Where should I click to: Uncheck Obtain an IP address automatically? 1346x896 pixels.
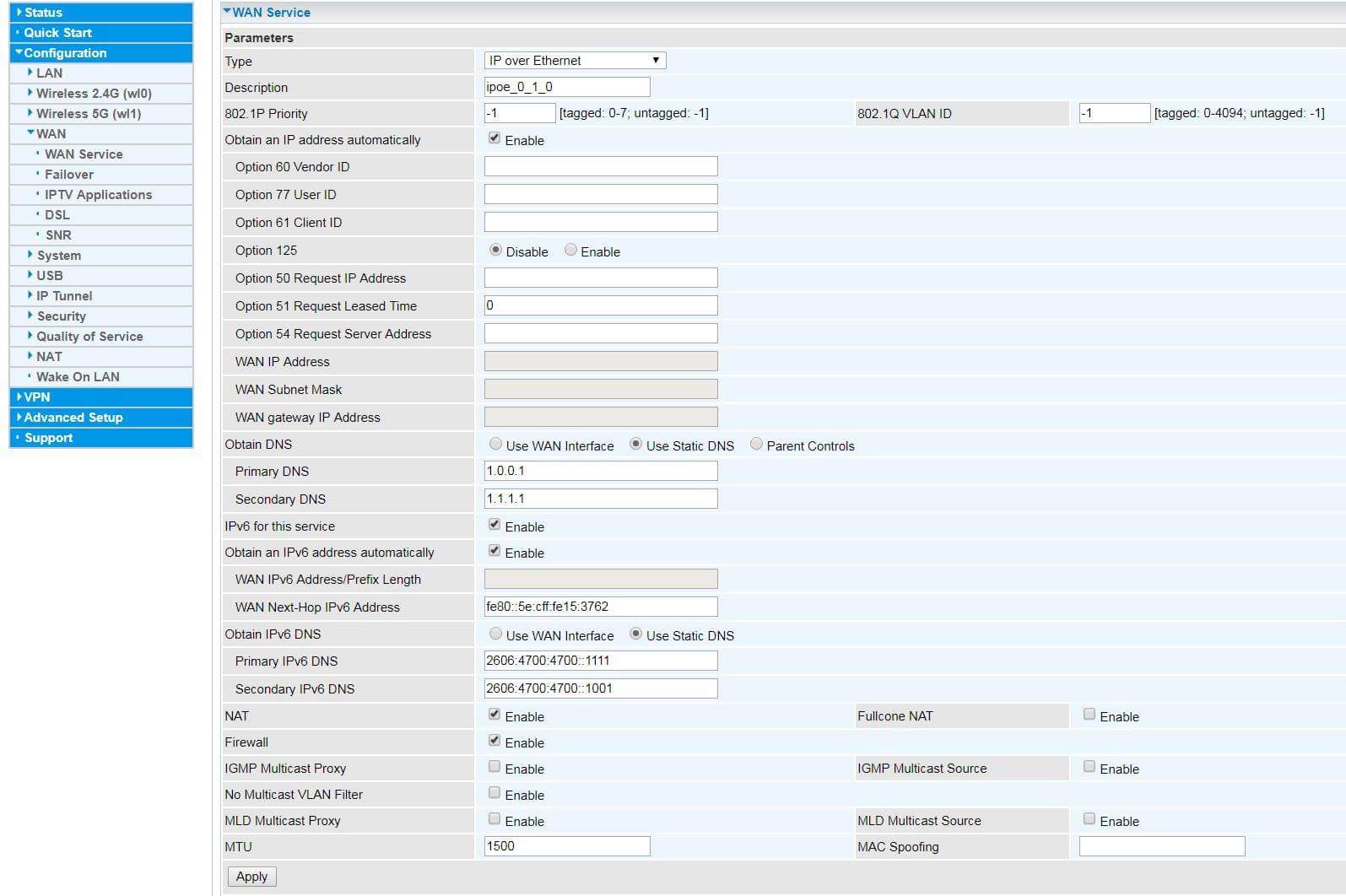click(x=495, y=139)
